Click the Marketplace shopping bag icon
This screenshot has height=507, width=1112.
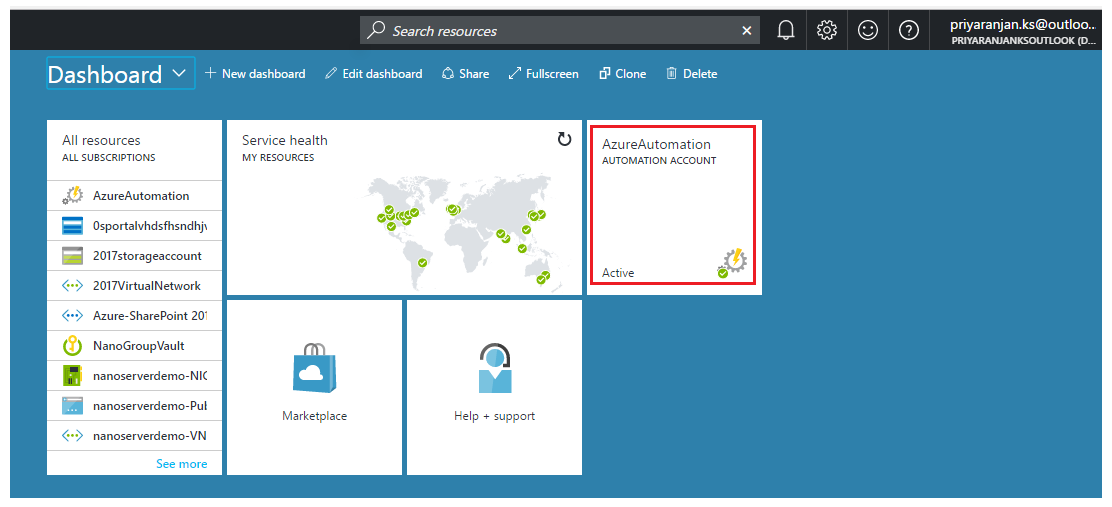tap(314, 368)
